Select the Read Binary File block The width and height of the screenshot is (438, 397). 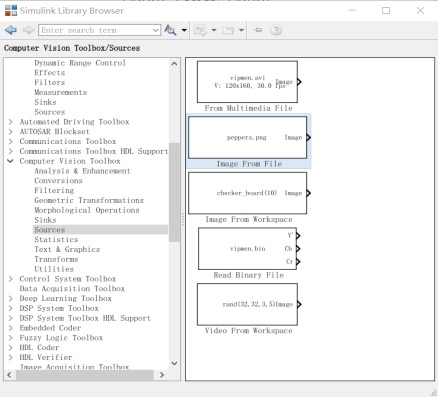click(247, 249)
